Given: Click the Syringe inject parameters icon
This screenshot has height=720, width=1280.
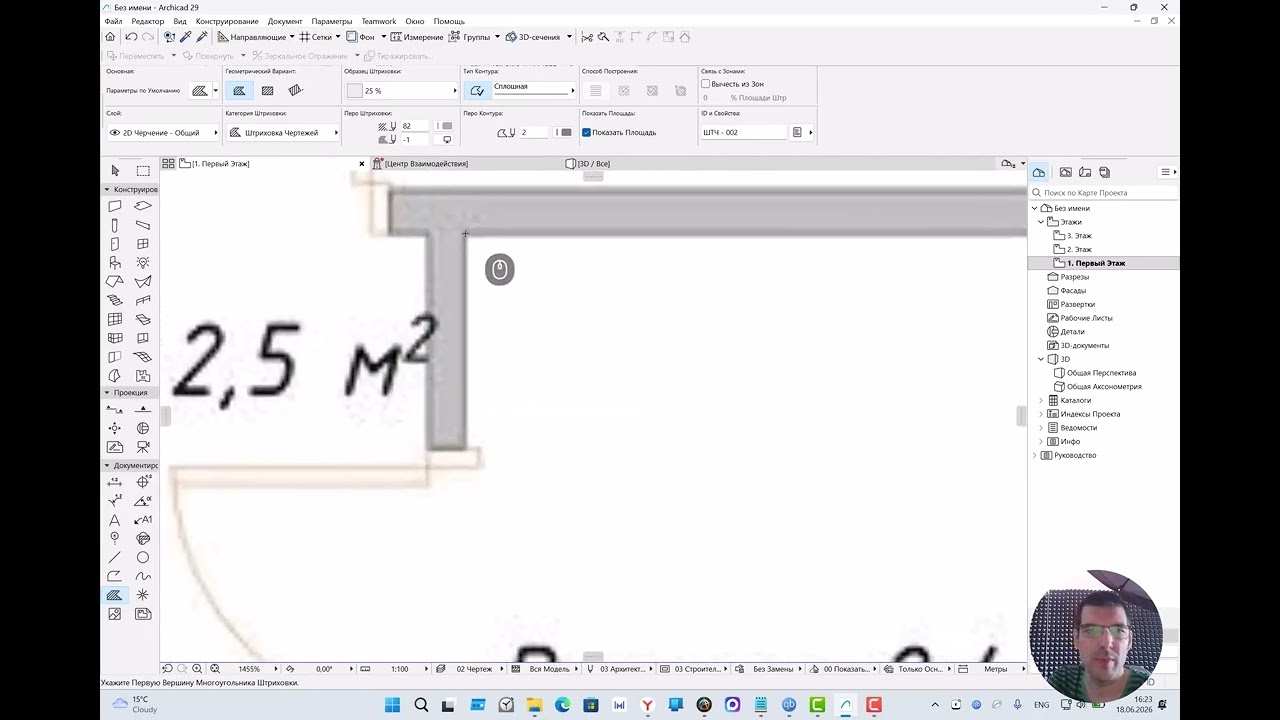Looking at the screenshot, I should 201,37.
